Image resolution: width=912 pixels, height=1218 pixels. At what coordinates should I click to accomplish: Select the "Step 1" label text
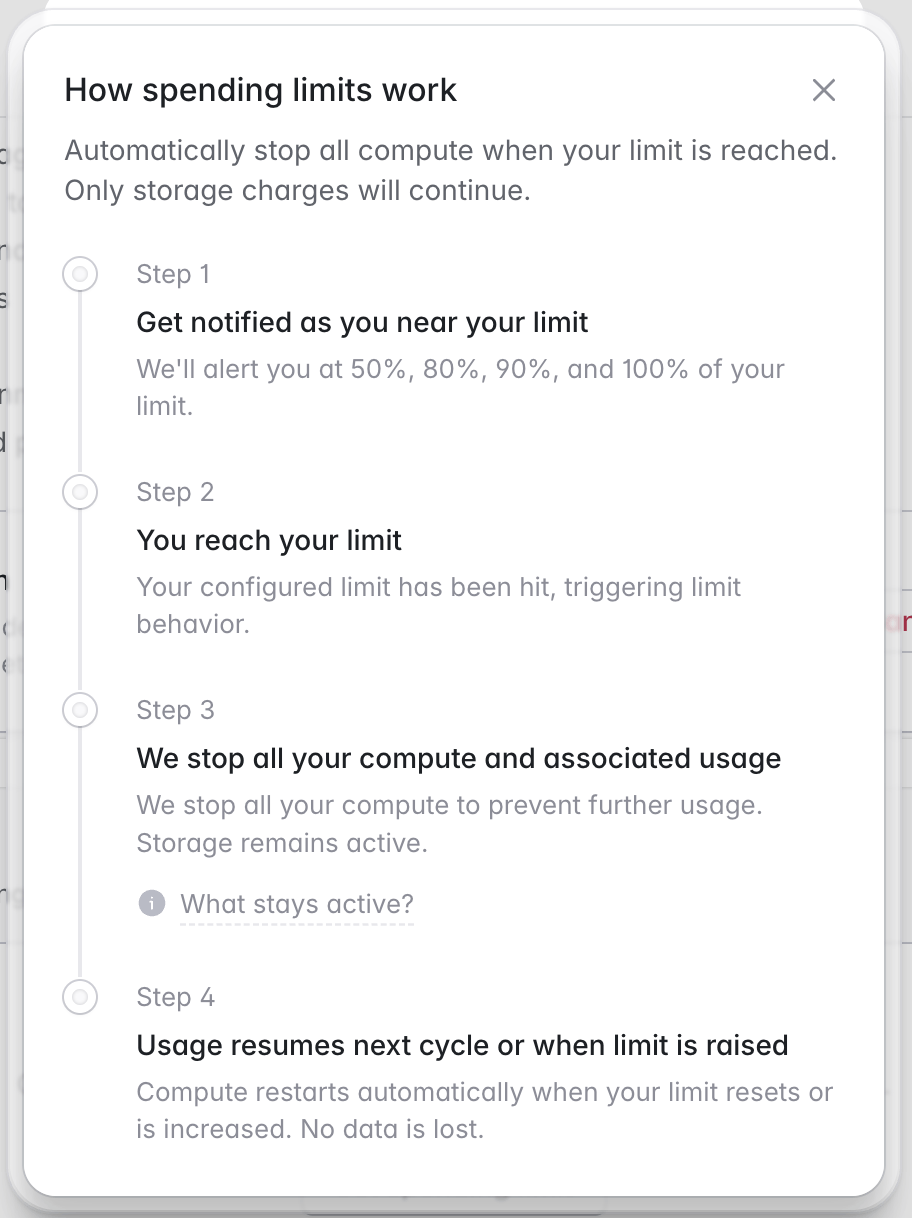pos(174,274)
